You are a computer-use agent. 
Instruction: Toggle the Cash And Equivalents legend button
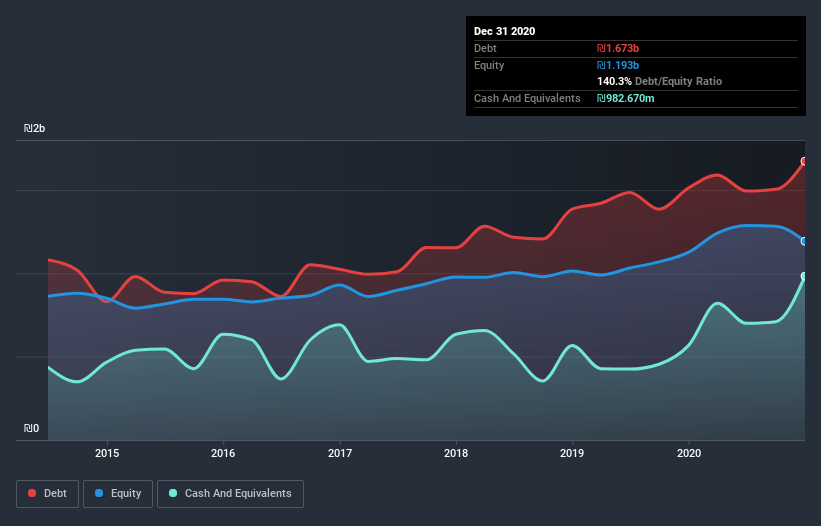point(230,494)
